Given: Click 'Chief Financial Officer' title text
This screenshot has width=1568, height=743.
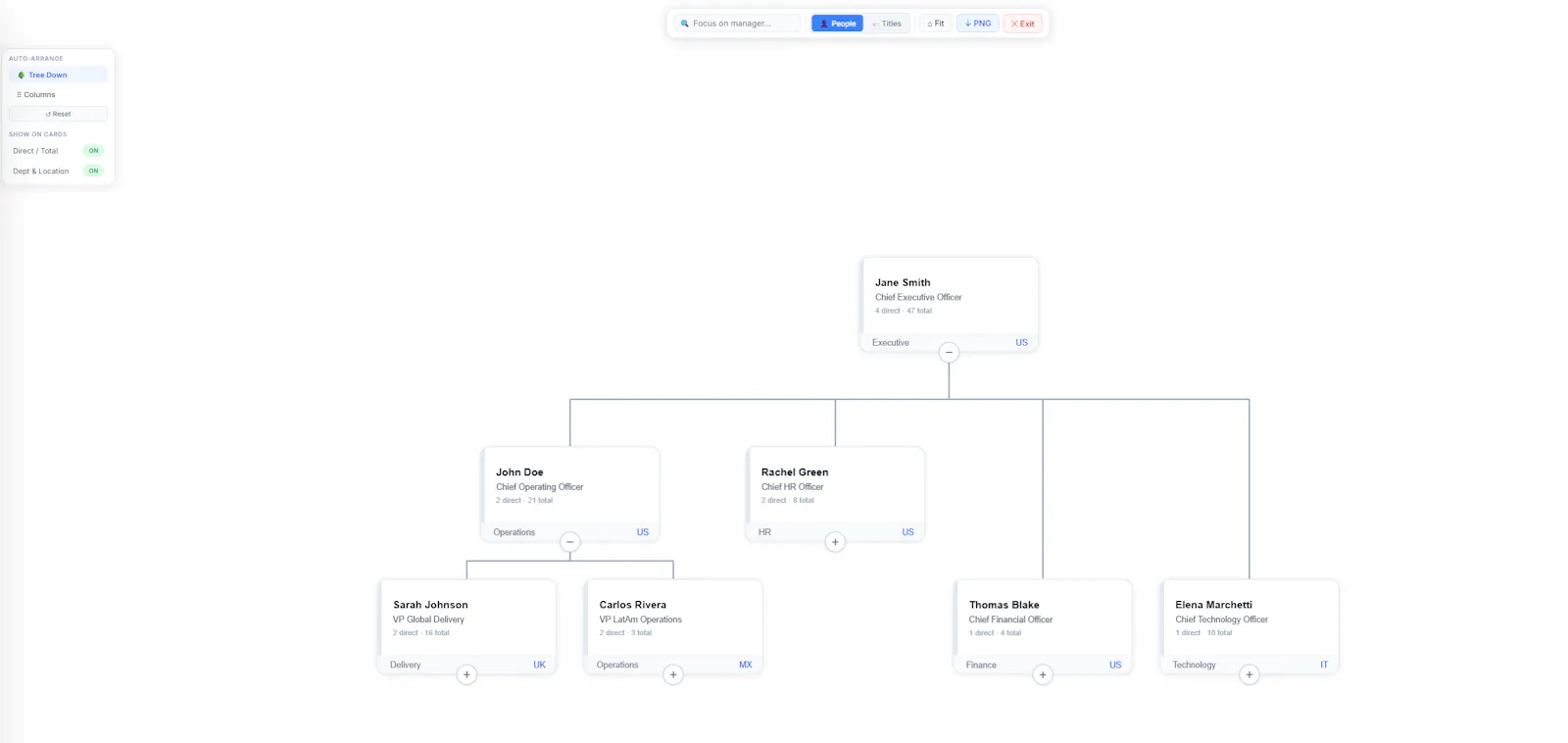Looking at the screenshot, I should [1010, 619].
